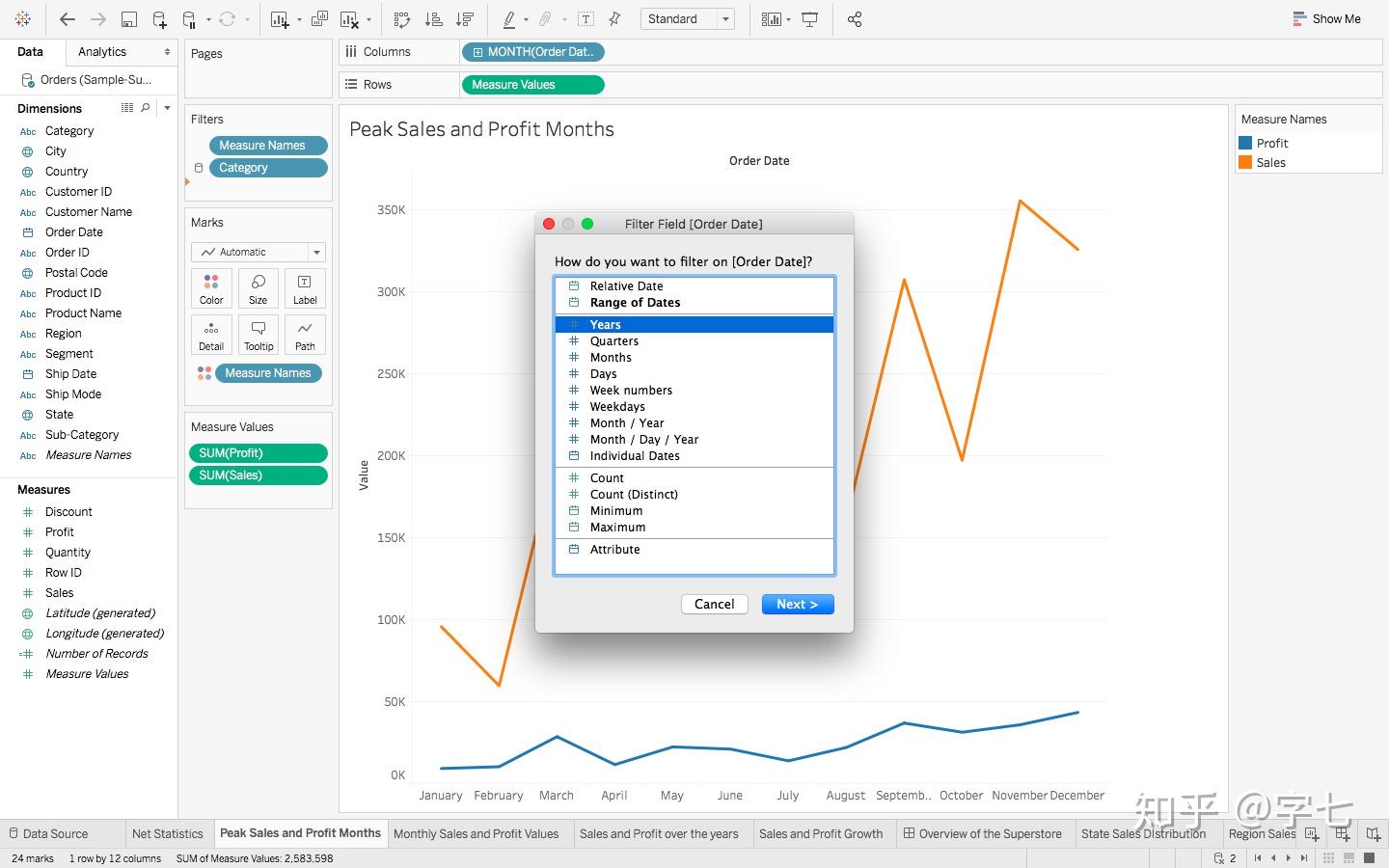Image resolution: width=1389 pixels, height=868 pixels.
Task: Click Cancel in the filter dialog
Action: pyautogui.click(x=715, y=604)
